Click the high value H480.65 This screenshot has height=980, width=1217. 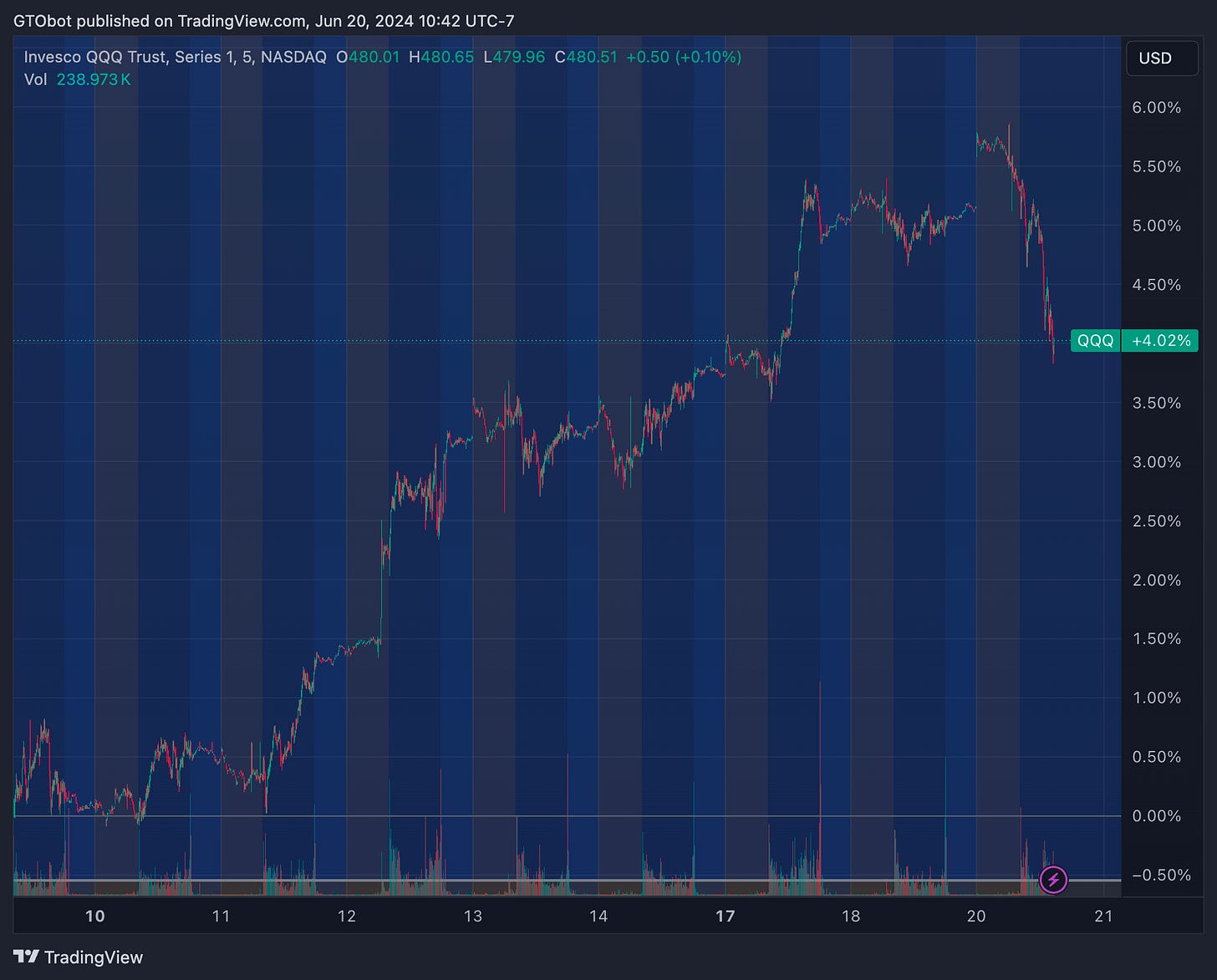point(441,57)
